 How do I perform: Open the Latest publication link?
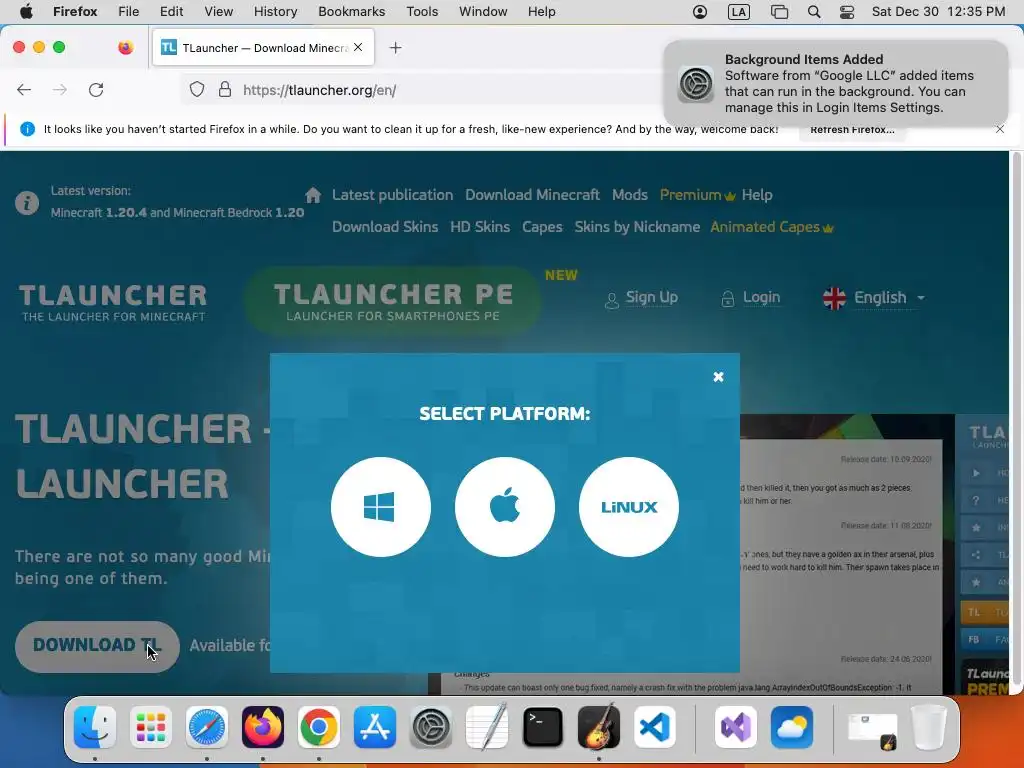tap(392, 195)
